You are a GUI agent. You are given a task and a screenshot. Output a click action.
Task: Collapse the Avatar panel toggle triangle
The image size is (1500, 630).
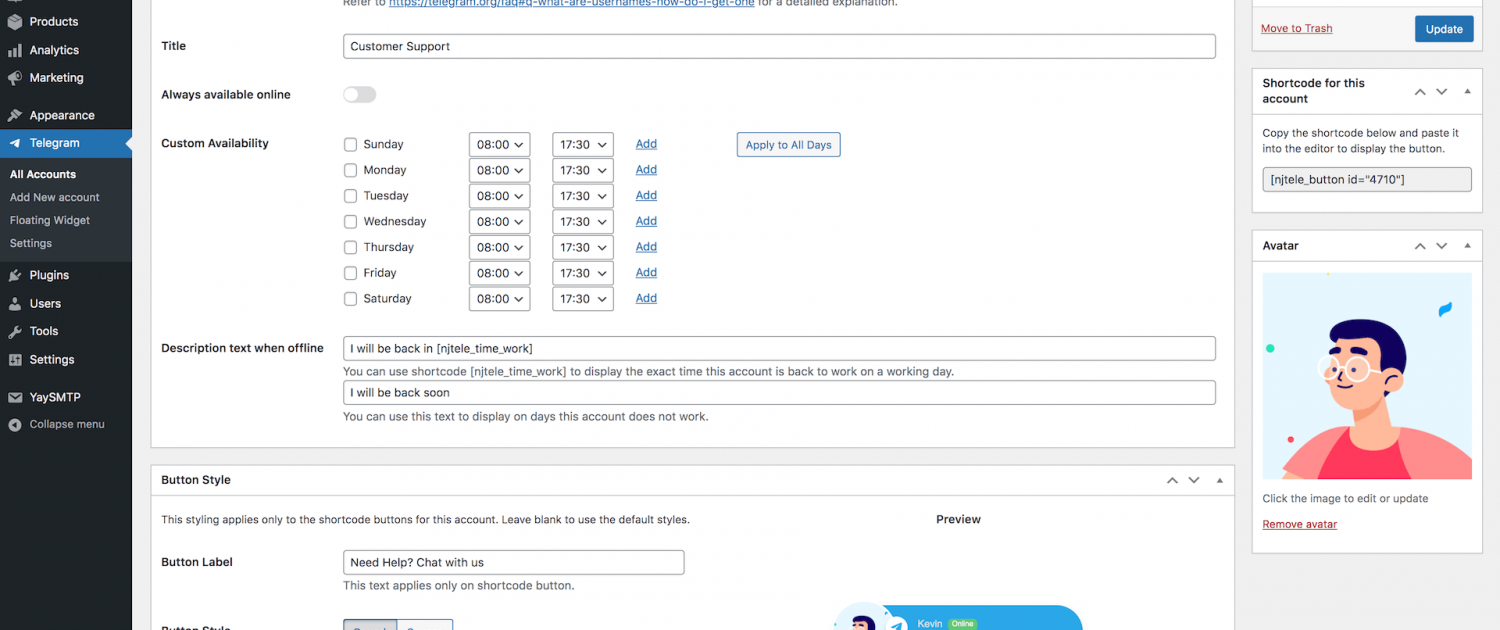[x=1467, y=245]
